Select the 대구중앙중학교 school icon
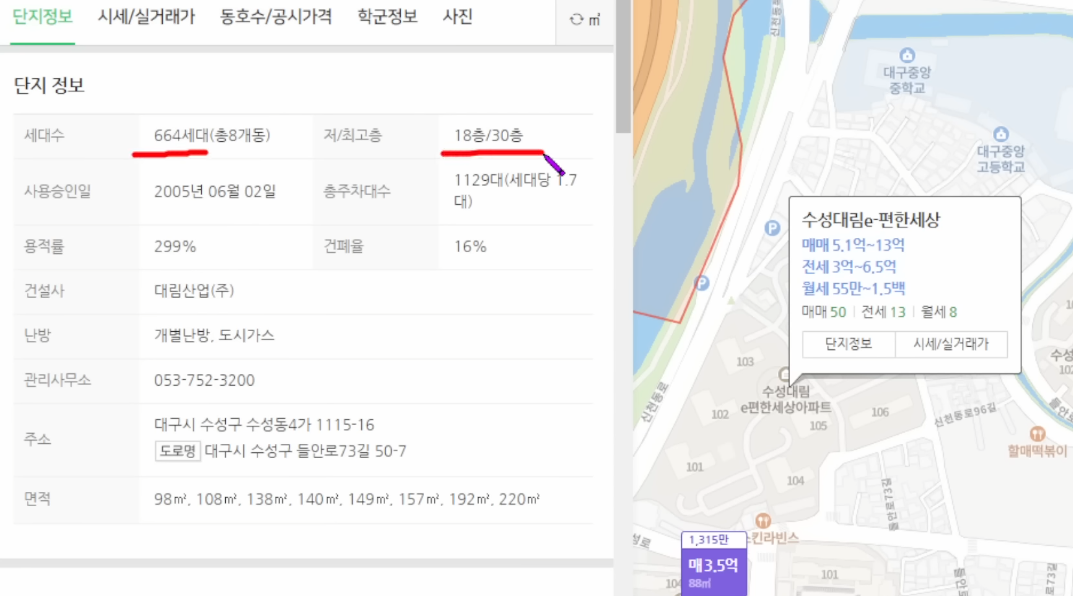This screenshot has width=1073, height=596. (x=907, y=55)
